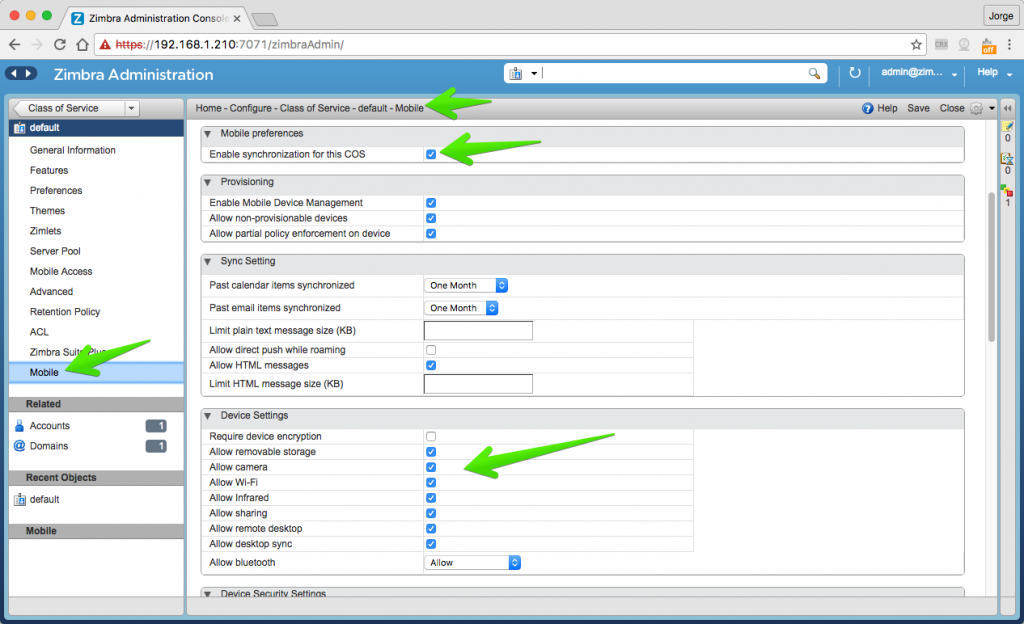Viewport: 1024px width, 624px height.
Task: Open Class of Service dropdown arrow
Action: (131, 108)
